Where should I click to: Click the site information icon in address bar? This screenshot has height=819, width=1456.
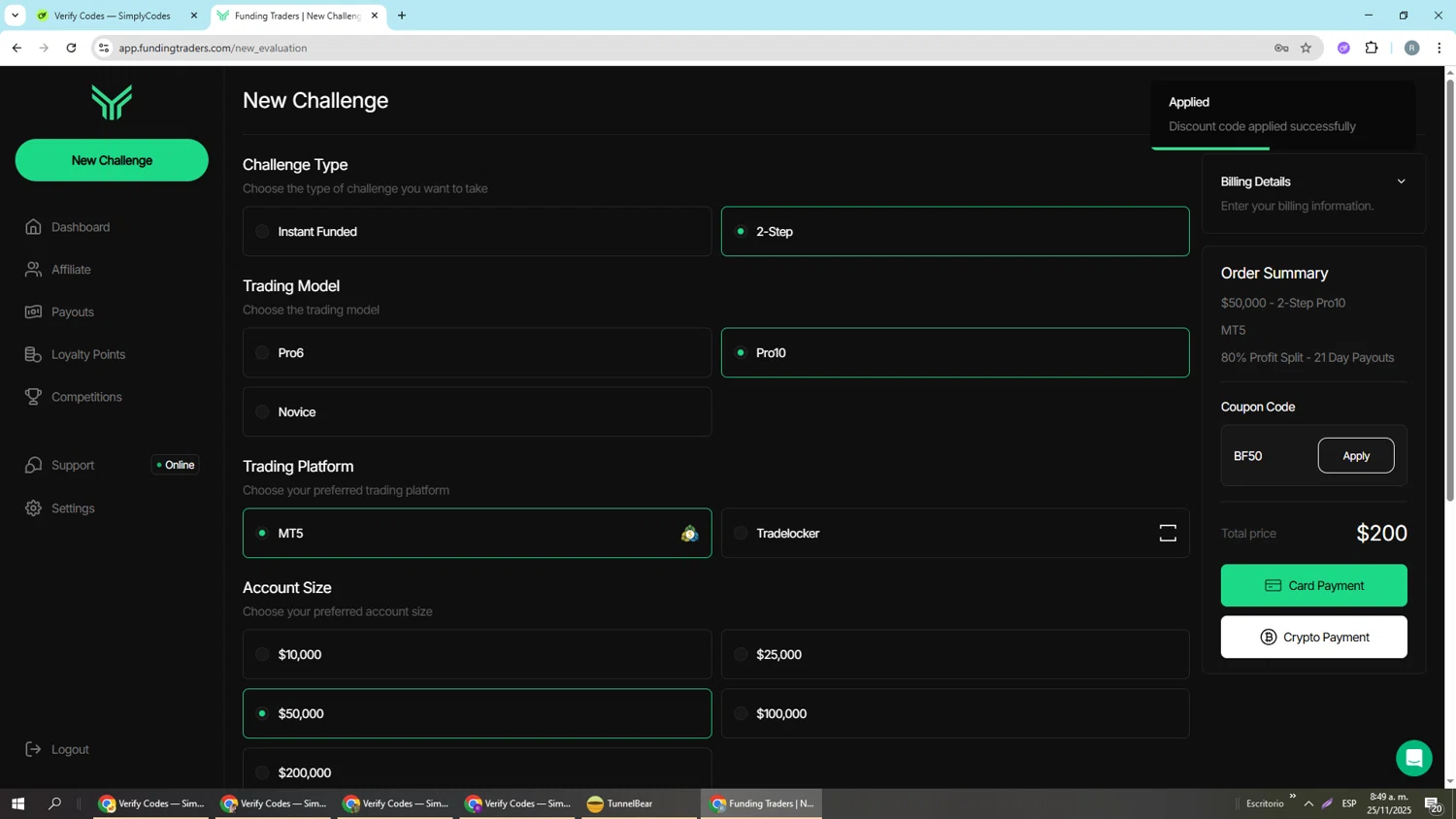tap(104, 48)
